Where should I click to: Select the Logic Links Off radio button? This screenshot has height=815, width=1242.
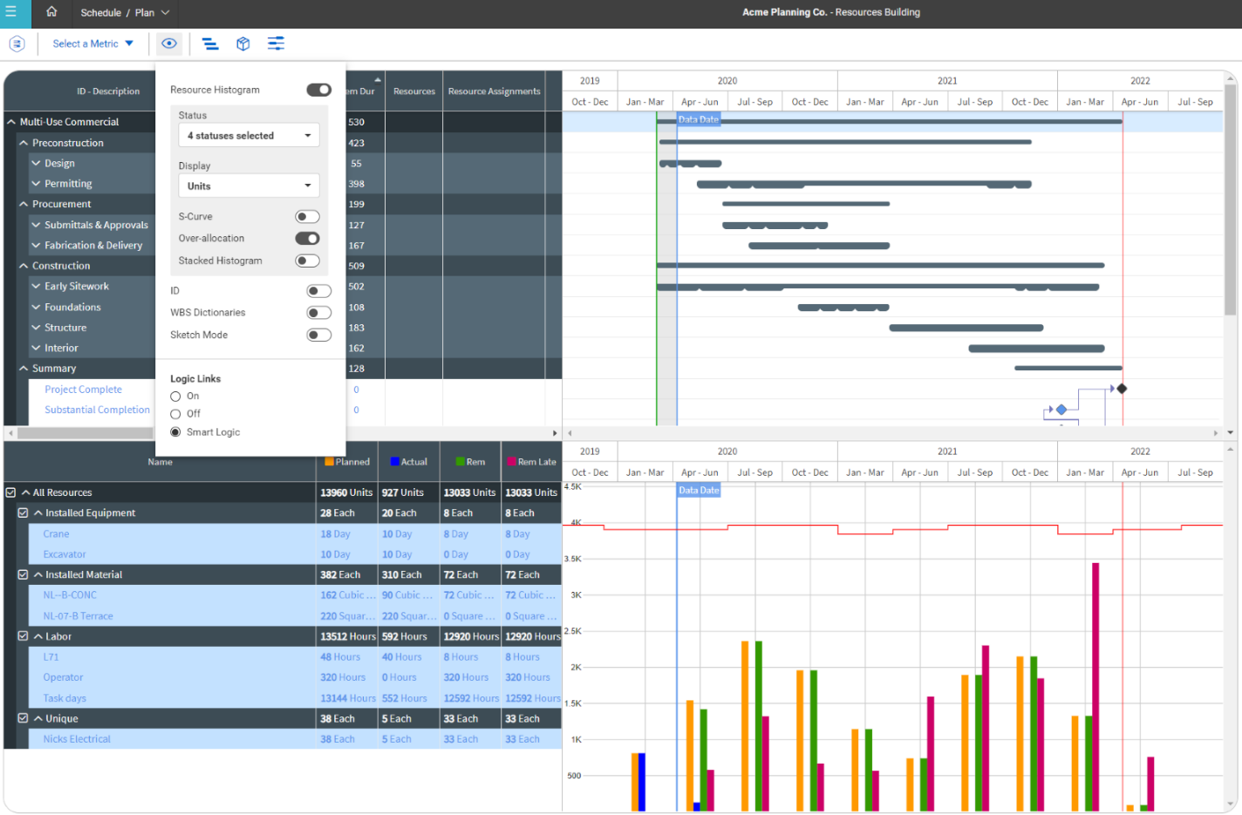click(x=176, y=414)
